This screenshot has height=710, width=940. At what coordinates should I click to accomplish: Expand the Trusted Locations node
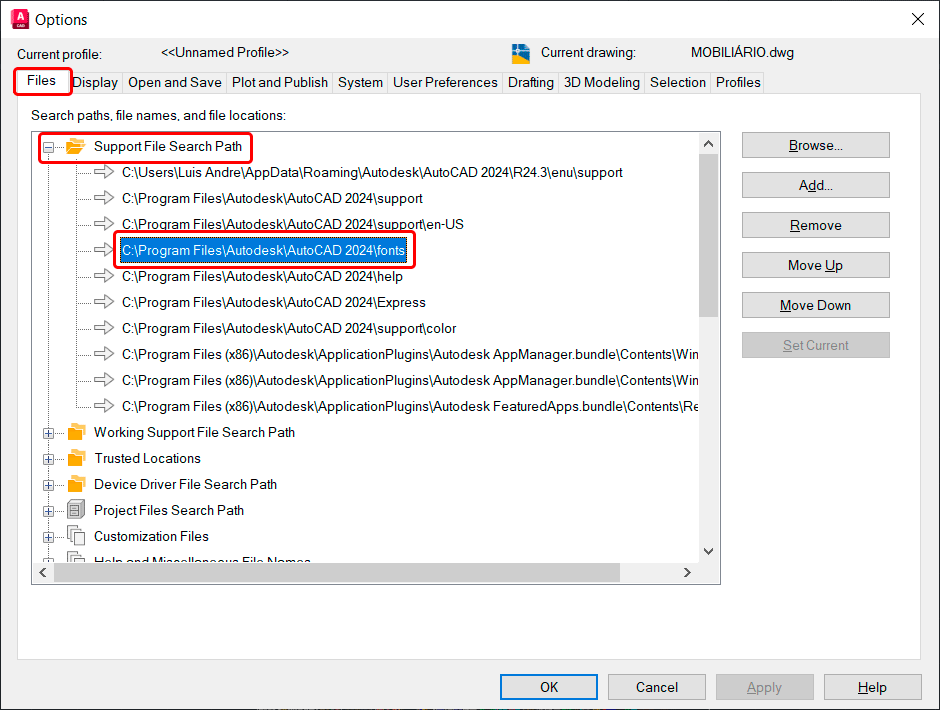click(48, 459)
